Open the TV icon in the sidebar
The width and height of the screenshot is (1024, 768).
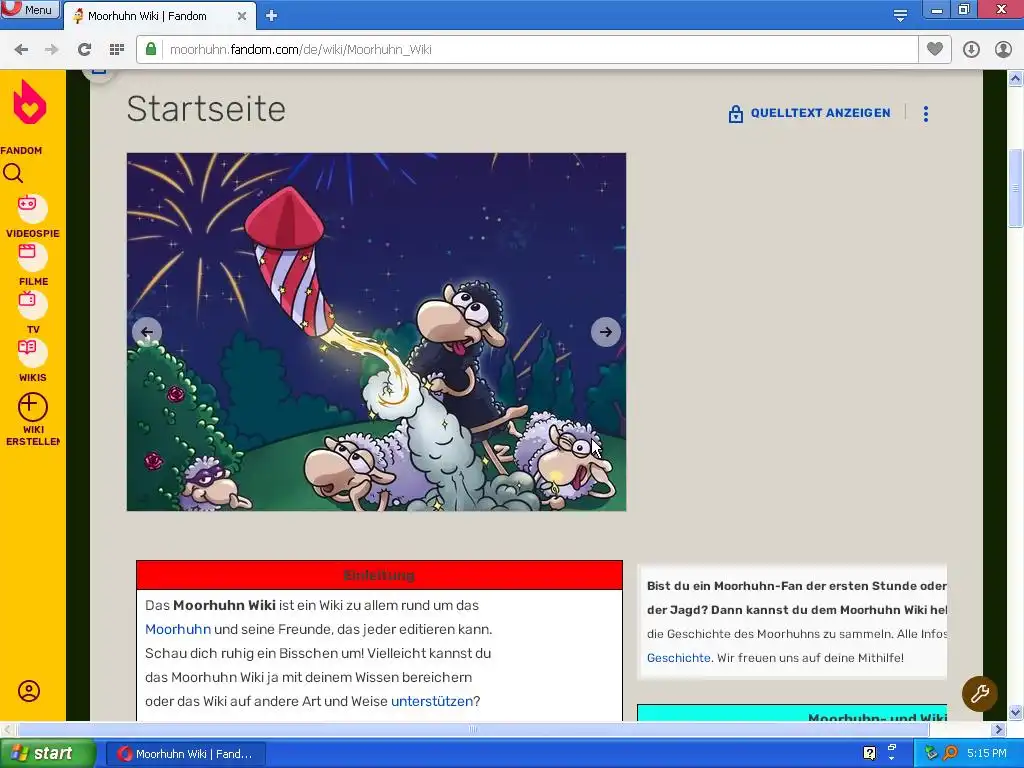click(32, 305)
